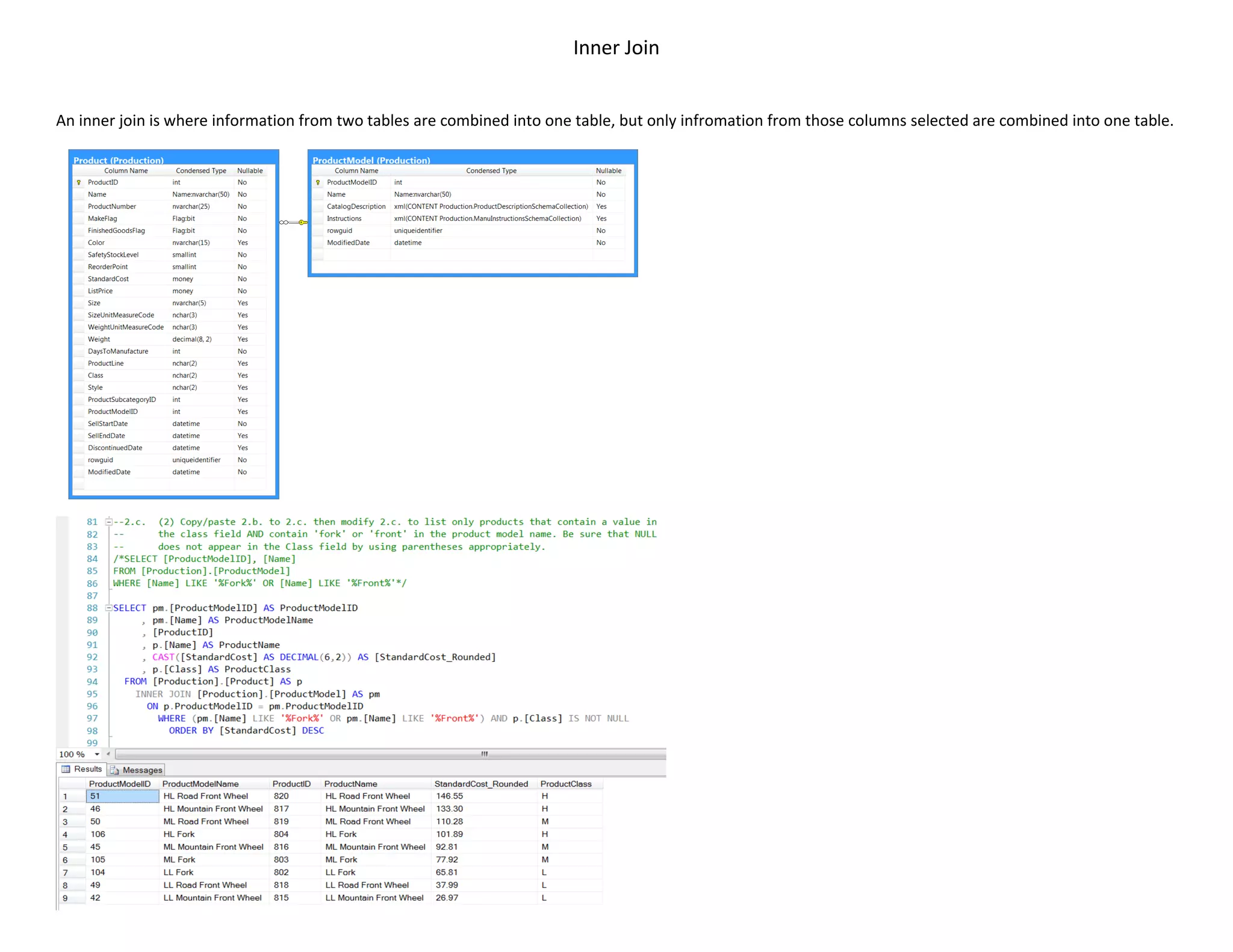Click the infinity end of relationship connector
This screenshot has width=1233, height=952.
coord(284,223)
